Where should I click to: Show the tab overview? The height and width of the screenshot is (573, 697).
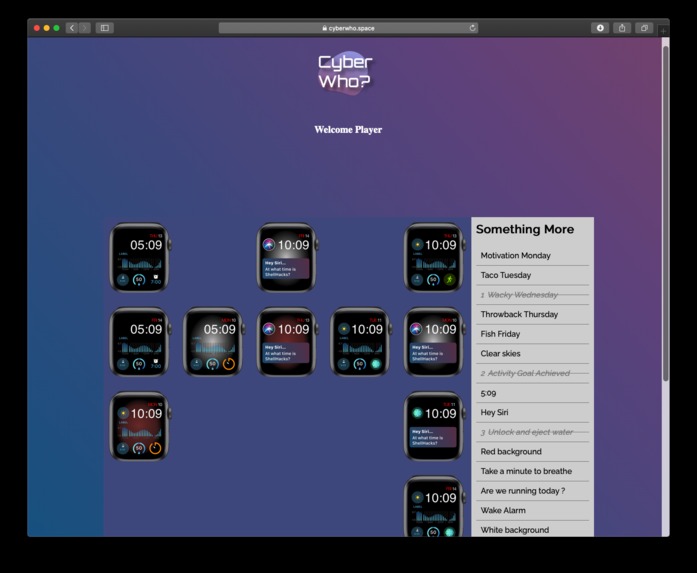[644, 28]
